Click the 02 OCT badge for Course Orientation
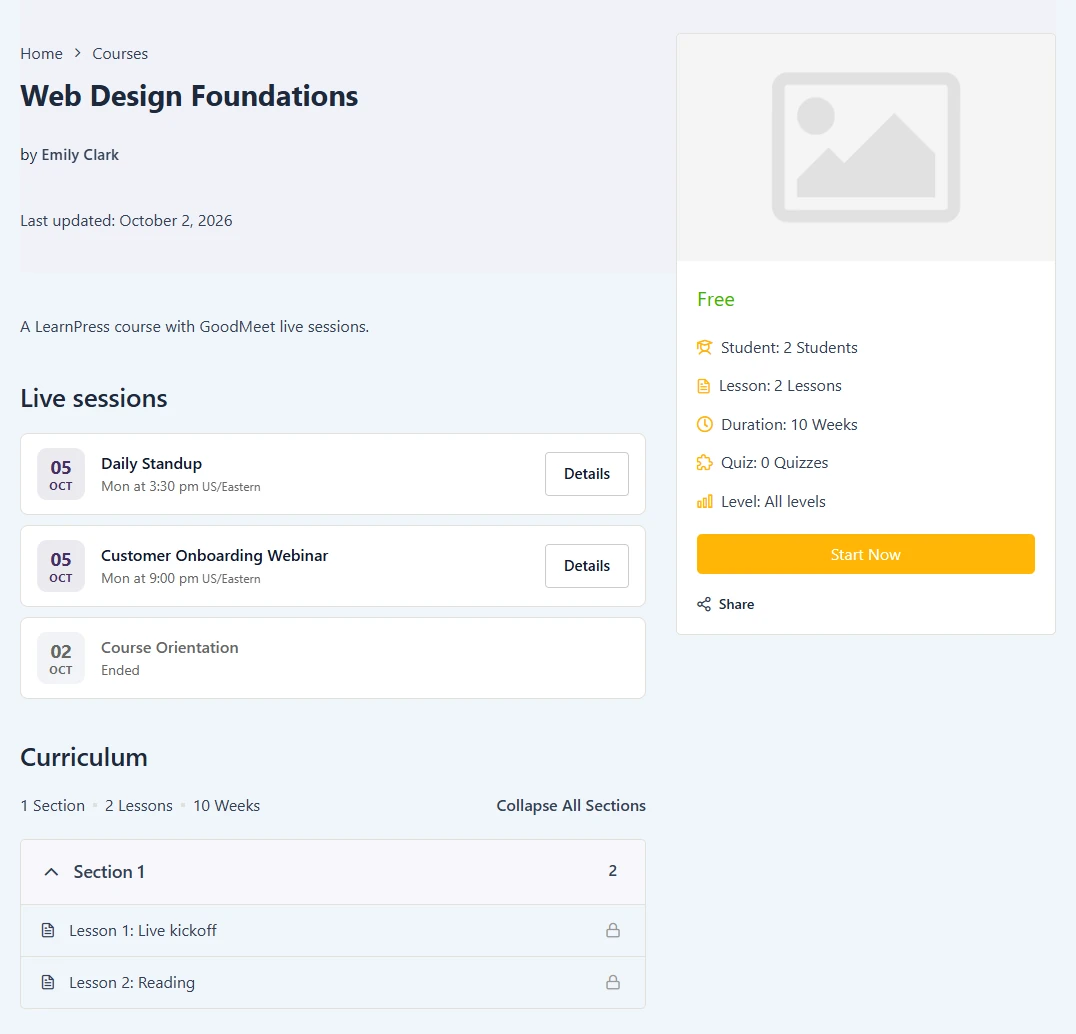 point(61,658)
